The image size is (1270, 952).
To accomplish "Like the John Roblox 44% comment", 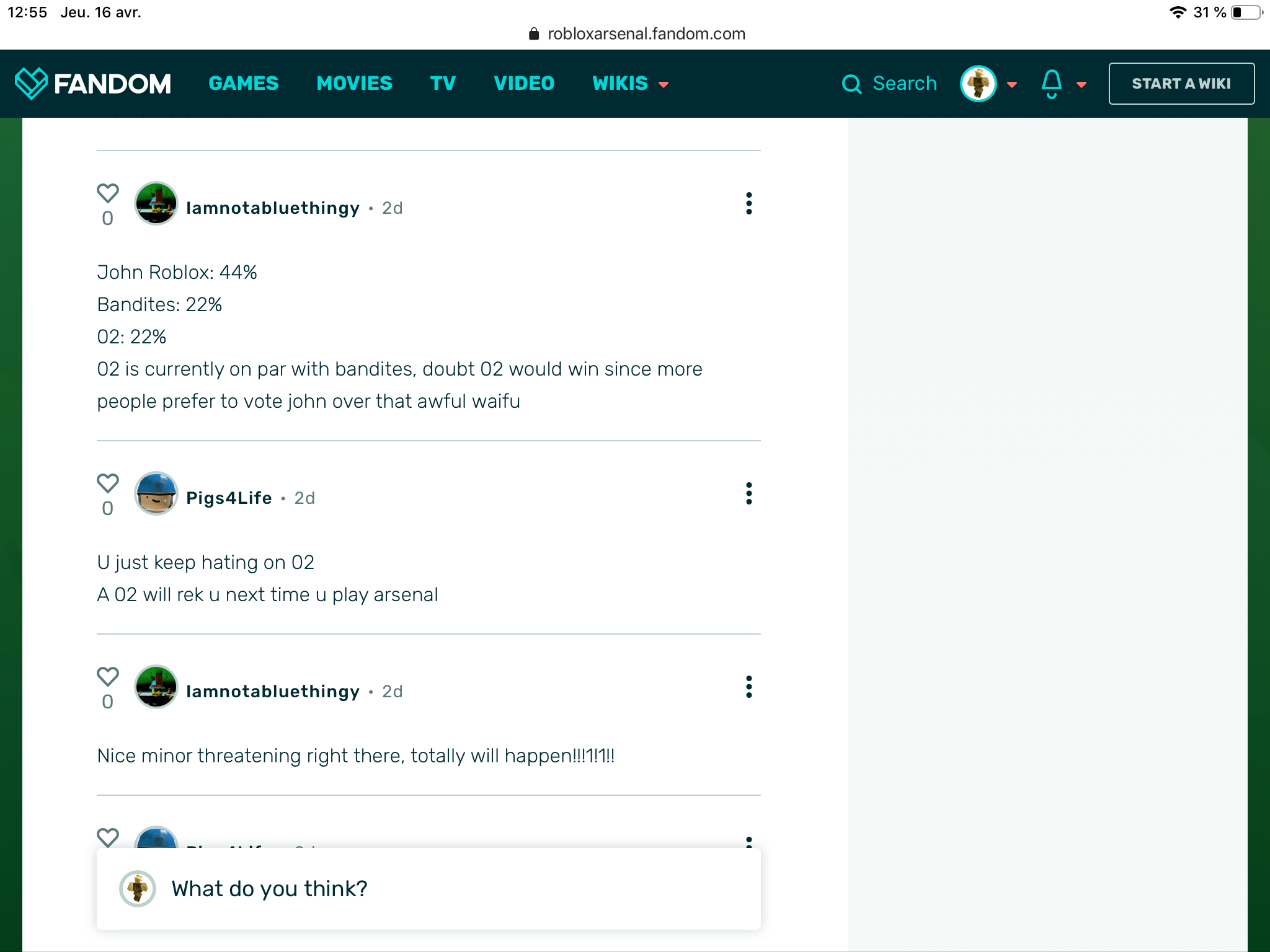I will [x=108, y=193].
